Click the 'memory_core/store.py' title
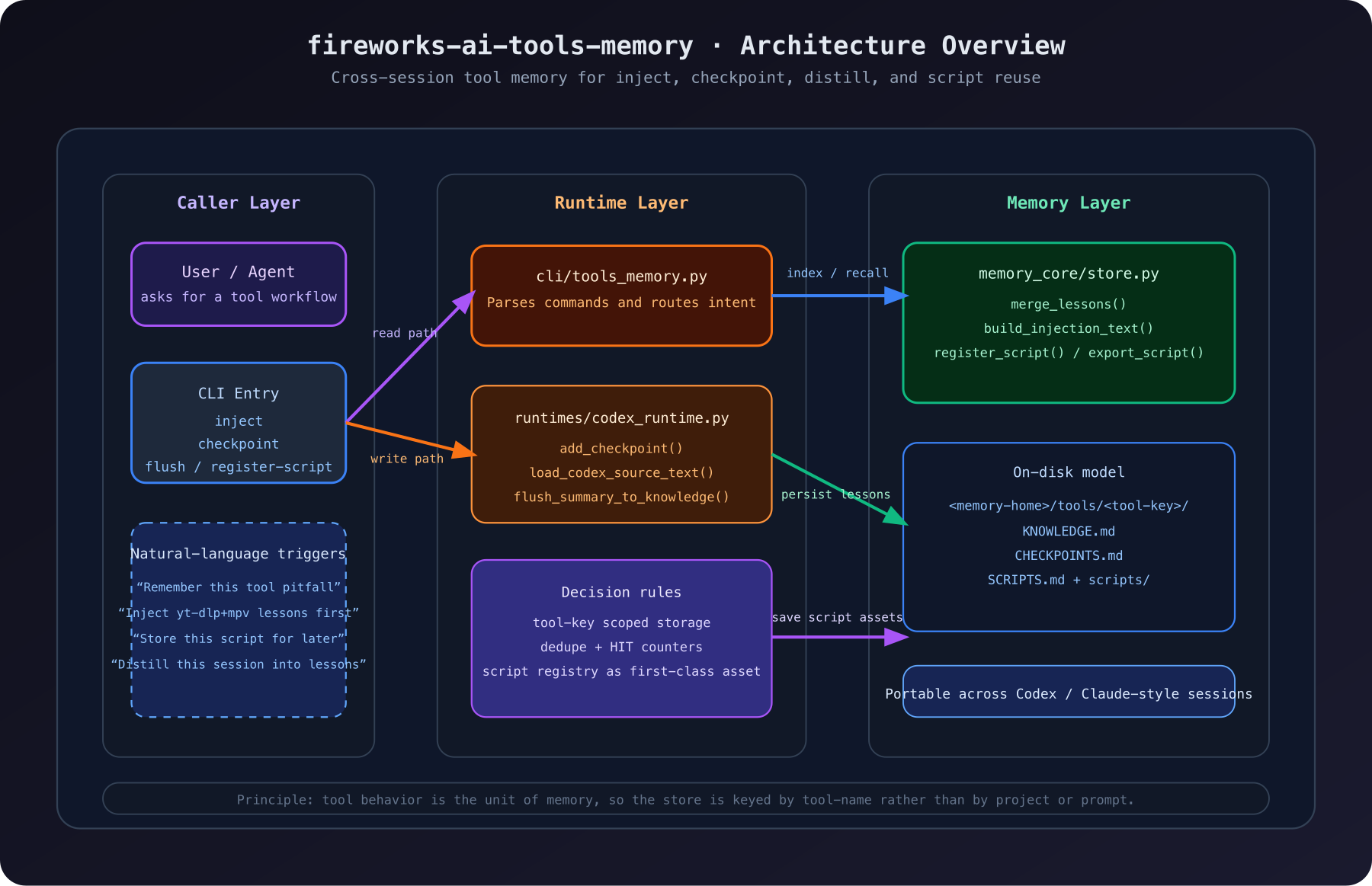The width and height of the screenshot is (1372, 886). (x=1069, y=274)
